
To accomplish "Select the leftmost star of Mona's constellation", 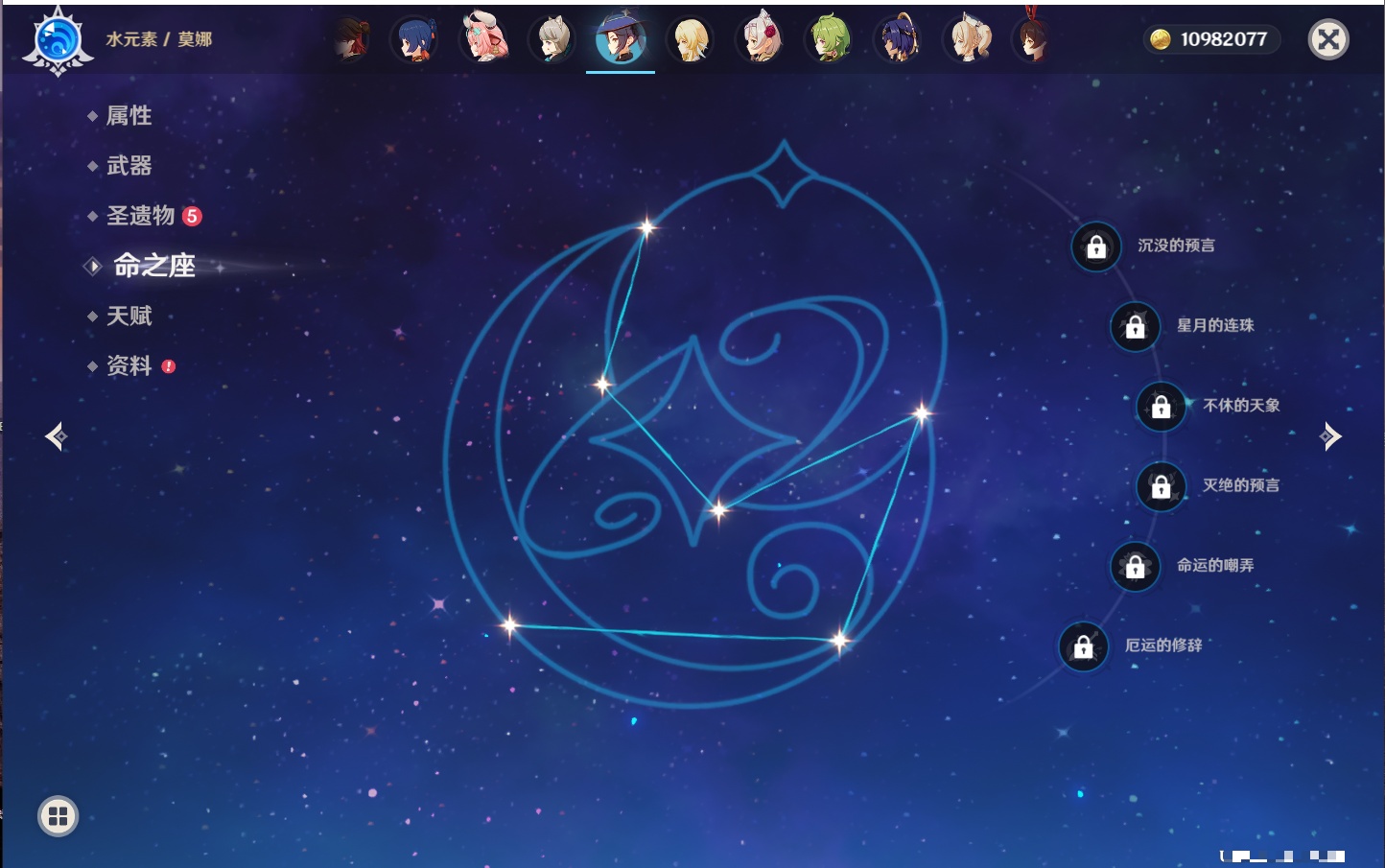I will click(x=509, y=626).
